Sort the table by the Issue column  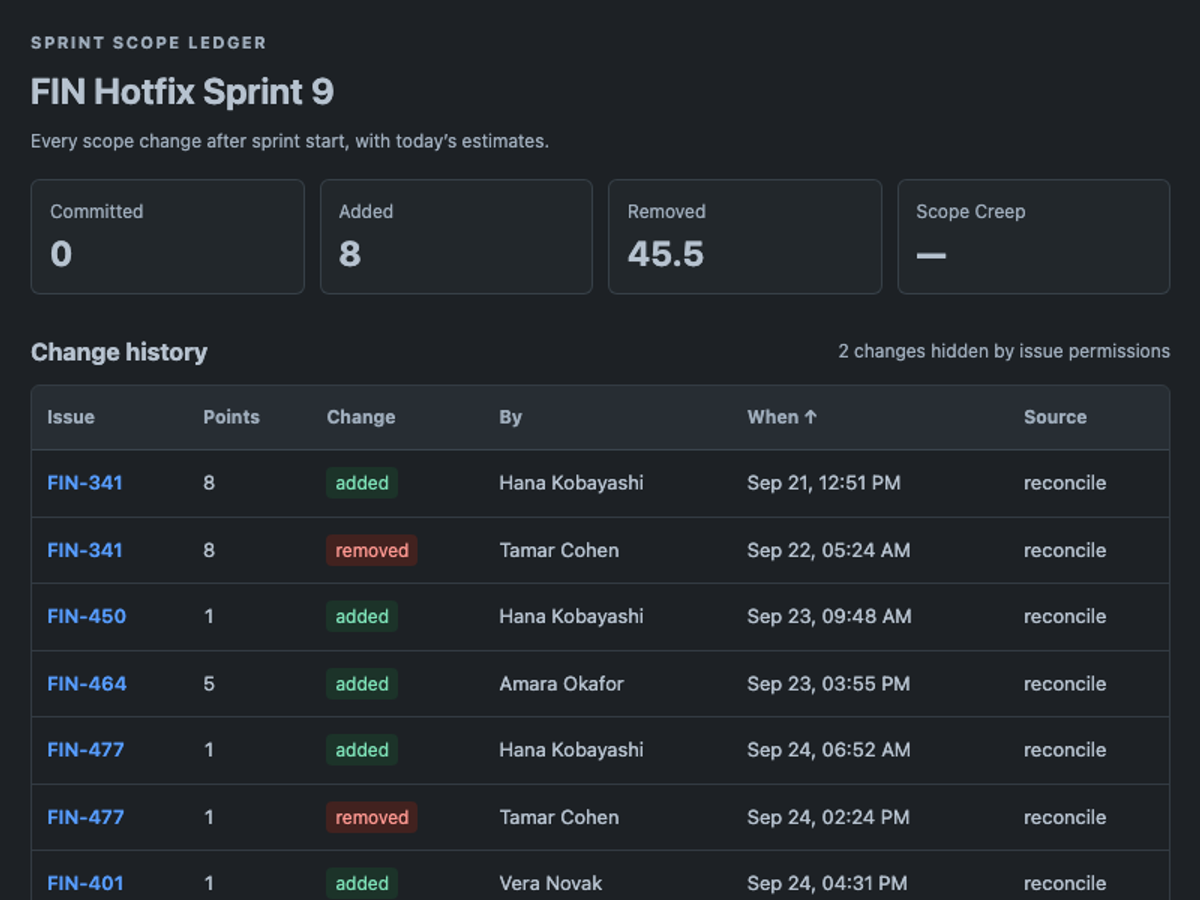[x=71, y=417]
